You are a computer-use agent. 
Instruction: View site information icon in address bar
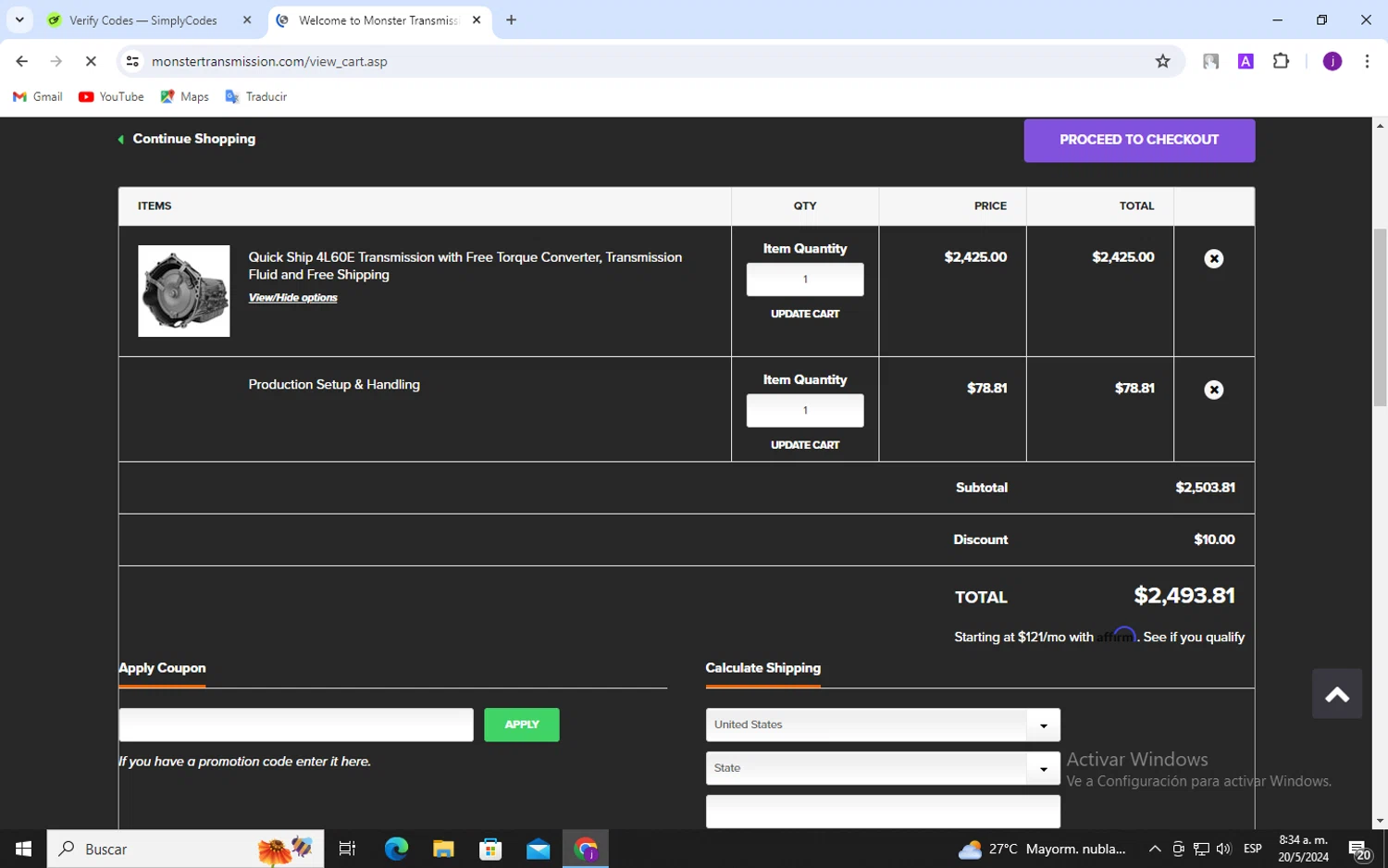[132, 62]
